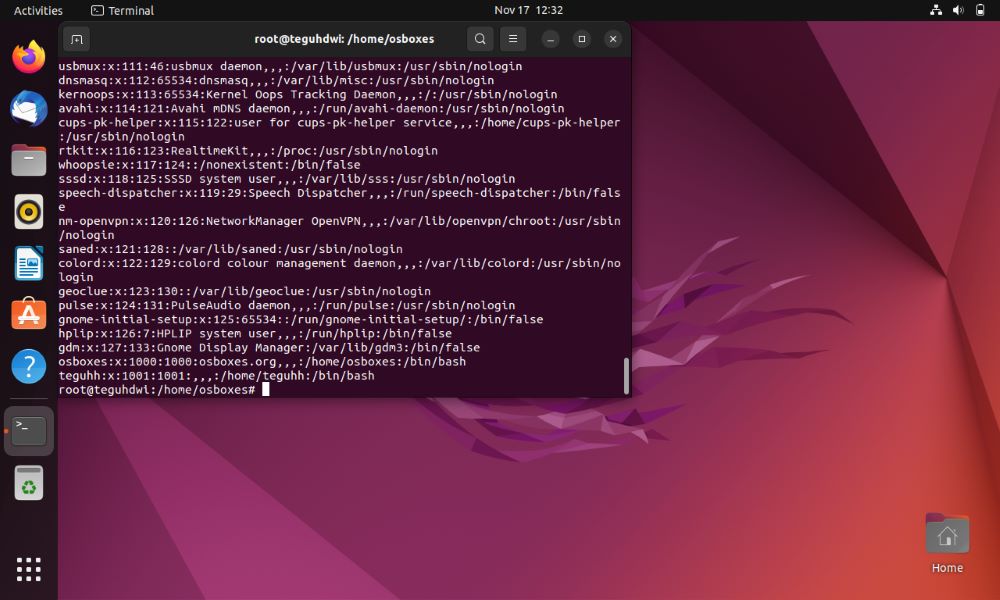Click the battery icon in top bar

pyautogui.click(x=980, y=10)
